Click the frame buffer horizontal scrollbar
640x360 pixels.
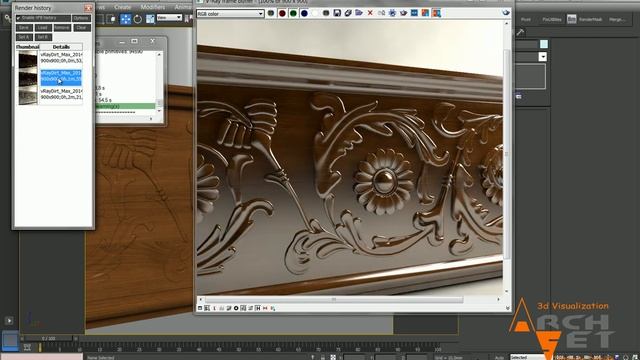tap(333, 300)
